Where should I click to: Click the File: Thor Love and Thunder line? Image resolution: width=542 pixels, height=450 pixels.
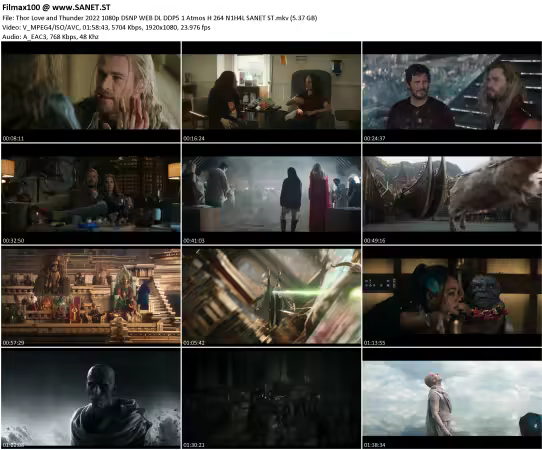pyautogui.click(x=159, y=18)
